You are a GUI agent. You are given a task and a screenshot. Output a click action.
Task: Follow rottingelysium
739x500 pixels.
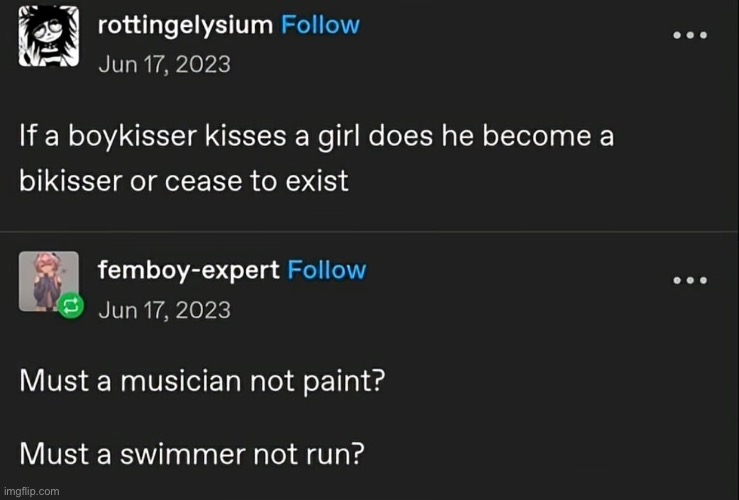320,26
